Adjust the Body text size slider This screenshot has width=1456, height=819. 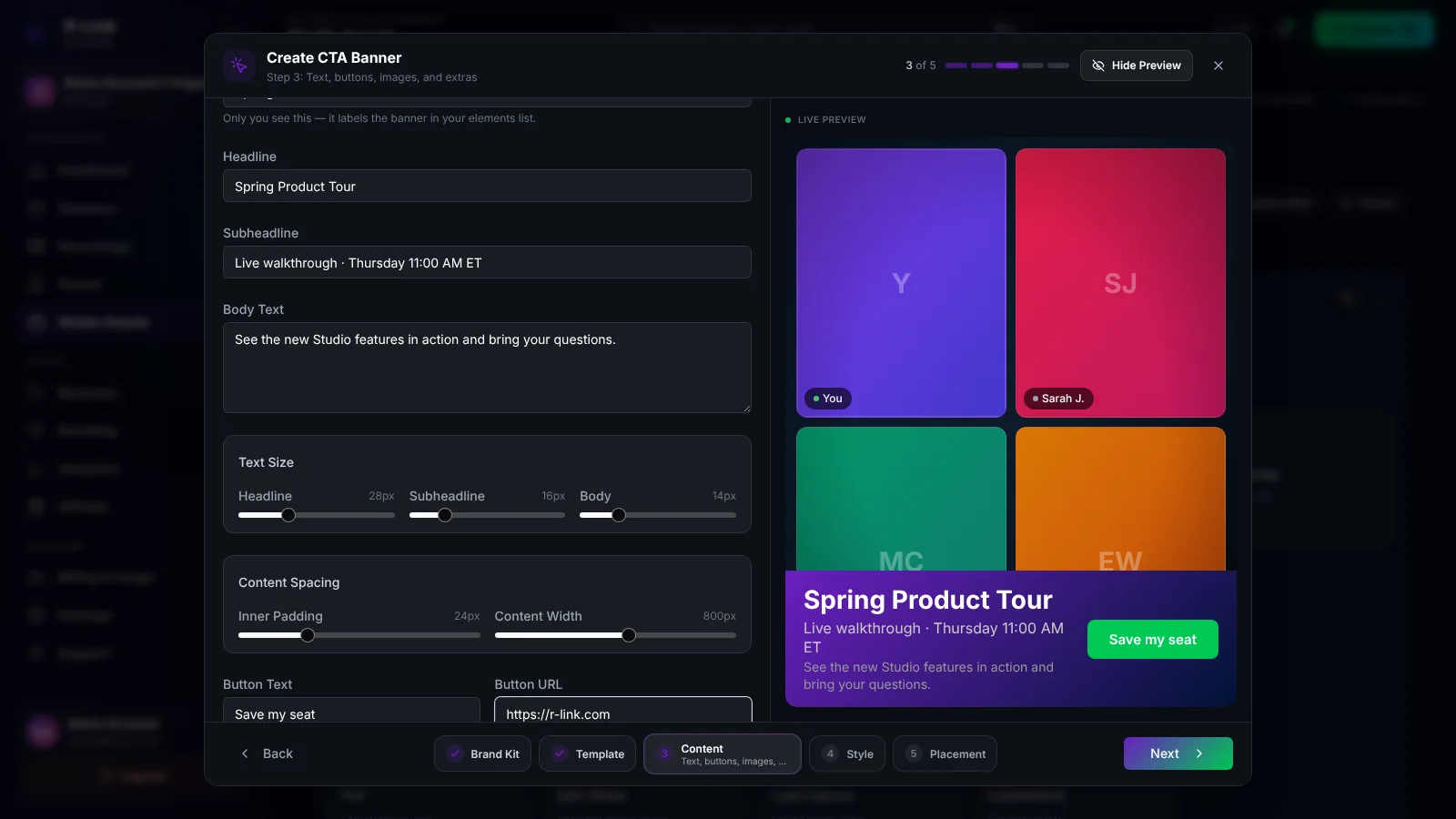657,515
